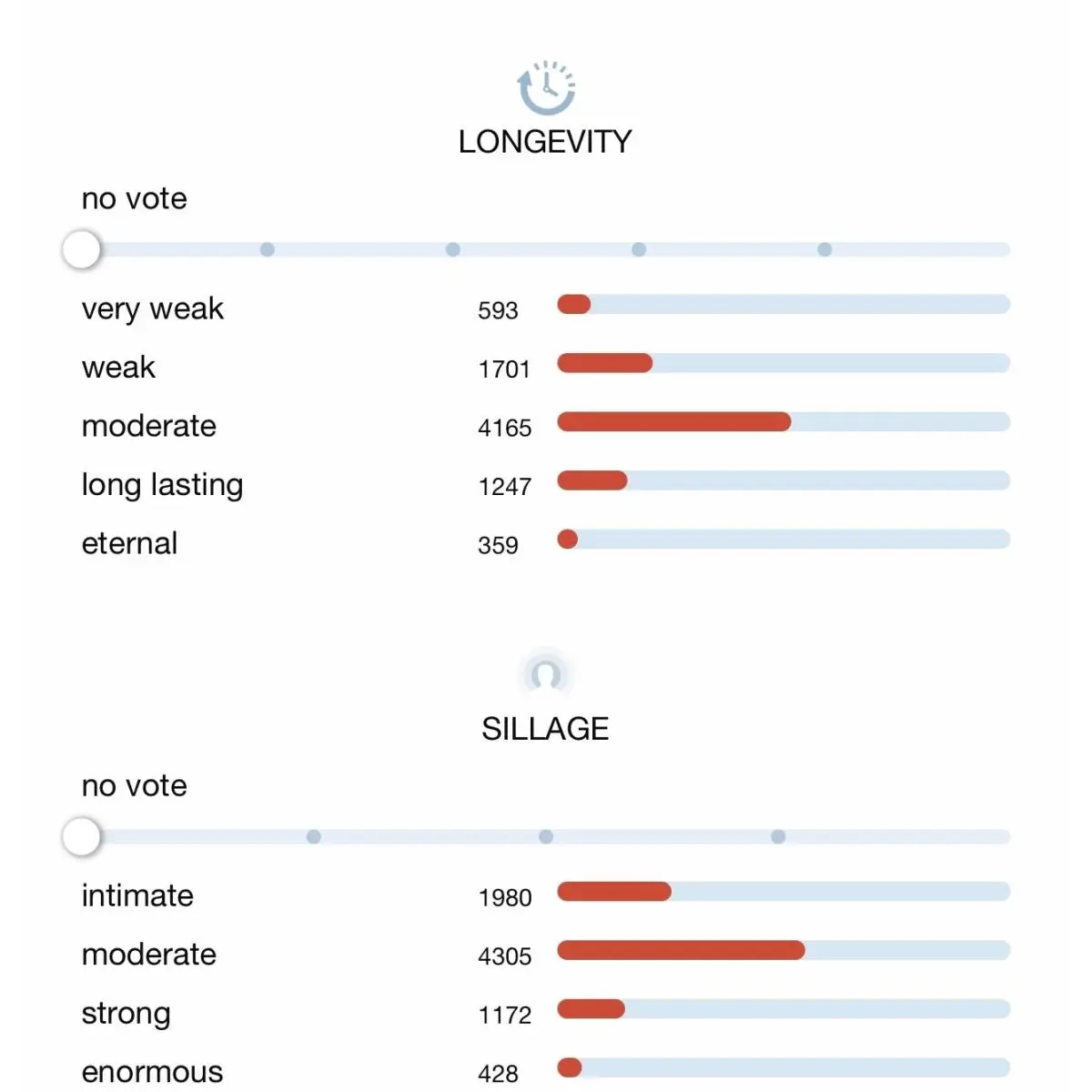Select the second dot on longevity slider
The height and width of the screenshot is (1092, 1092).
pos(453,249)
